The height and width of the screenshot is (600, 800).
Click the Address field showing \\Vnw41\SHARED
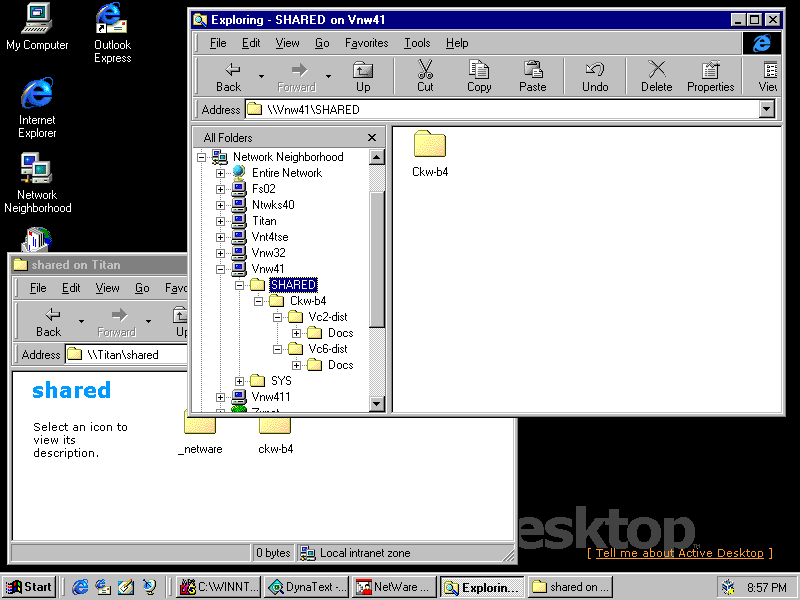(503, 109)
